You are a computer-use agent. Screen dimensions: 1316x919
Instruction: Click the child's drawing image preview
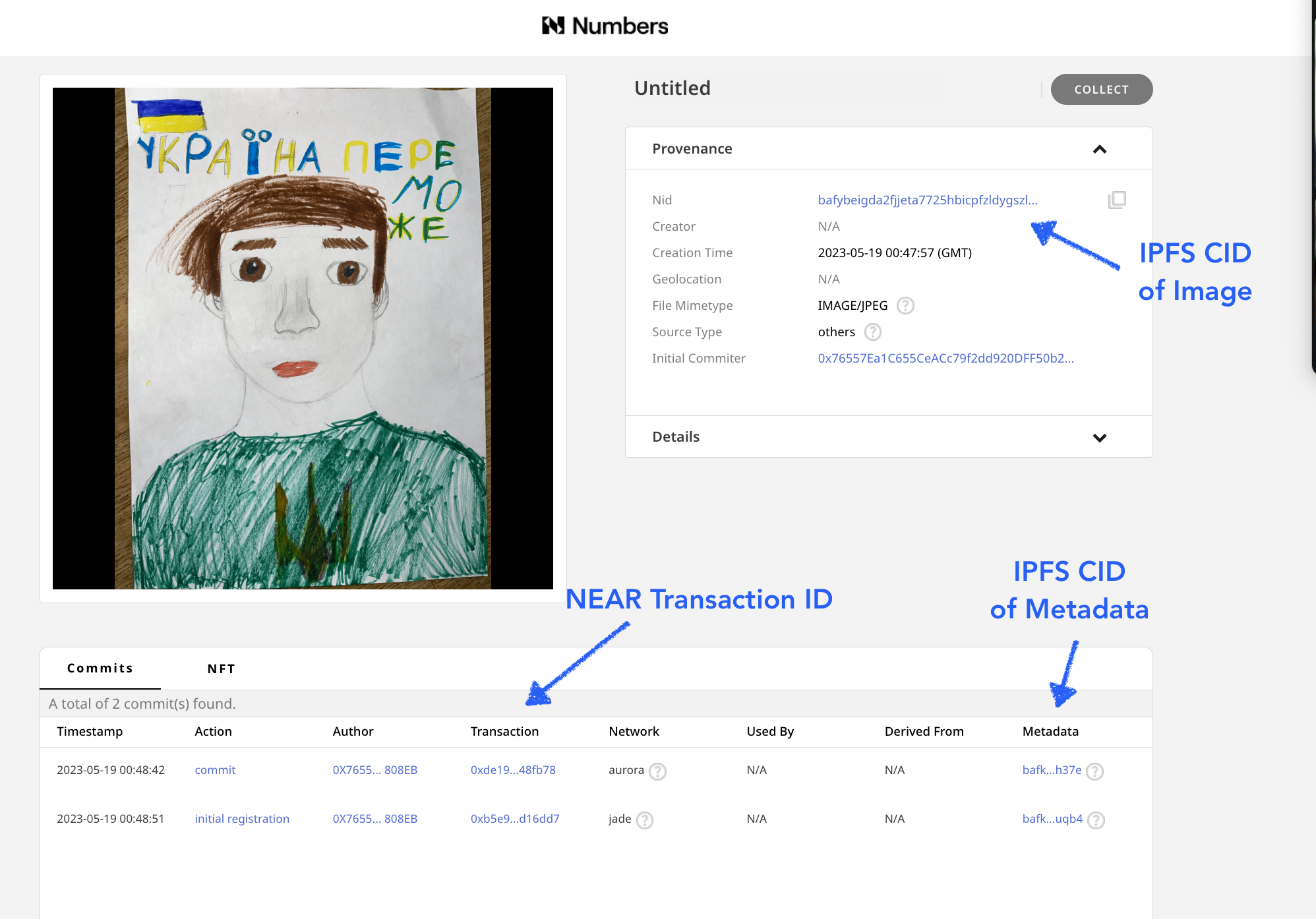coord(303,338)
